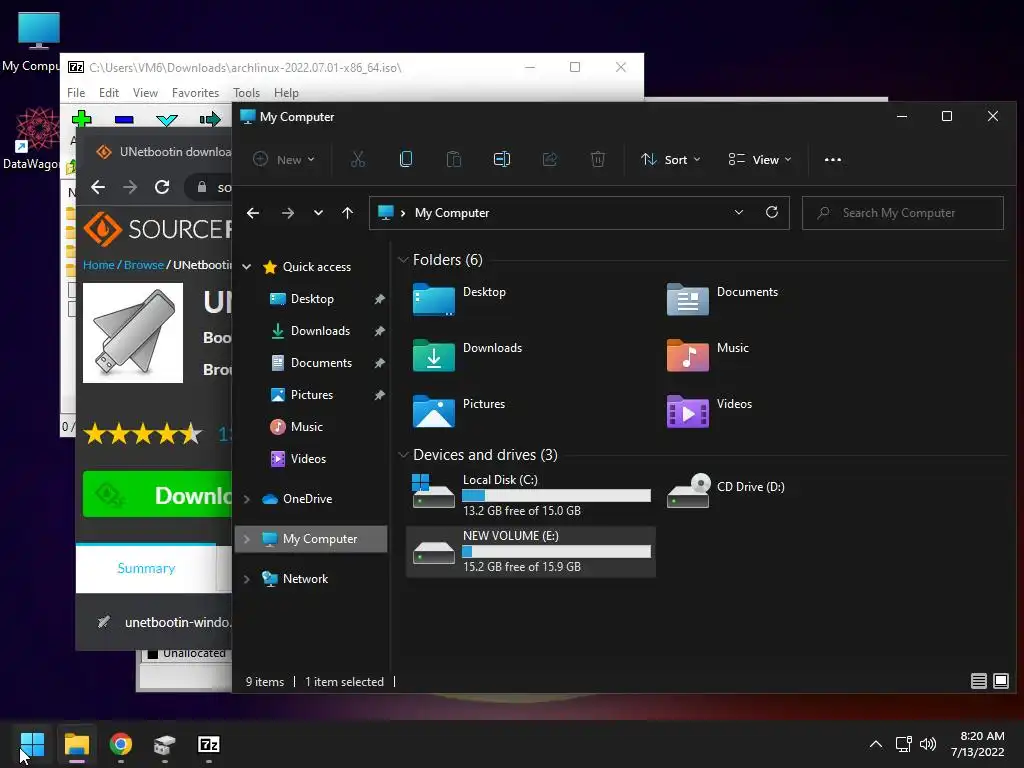Select the NEW VOLUME (E:) drive
The height and width of the screenshot is (768, 1024).
coord(531,551)
